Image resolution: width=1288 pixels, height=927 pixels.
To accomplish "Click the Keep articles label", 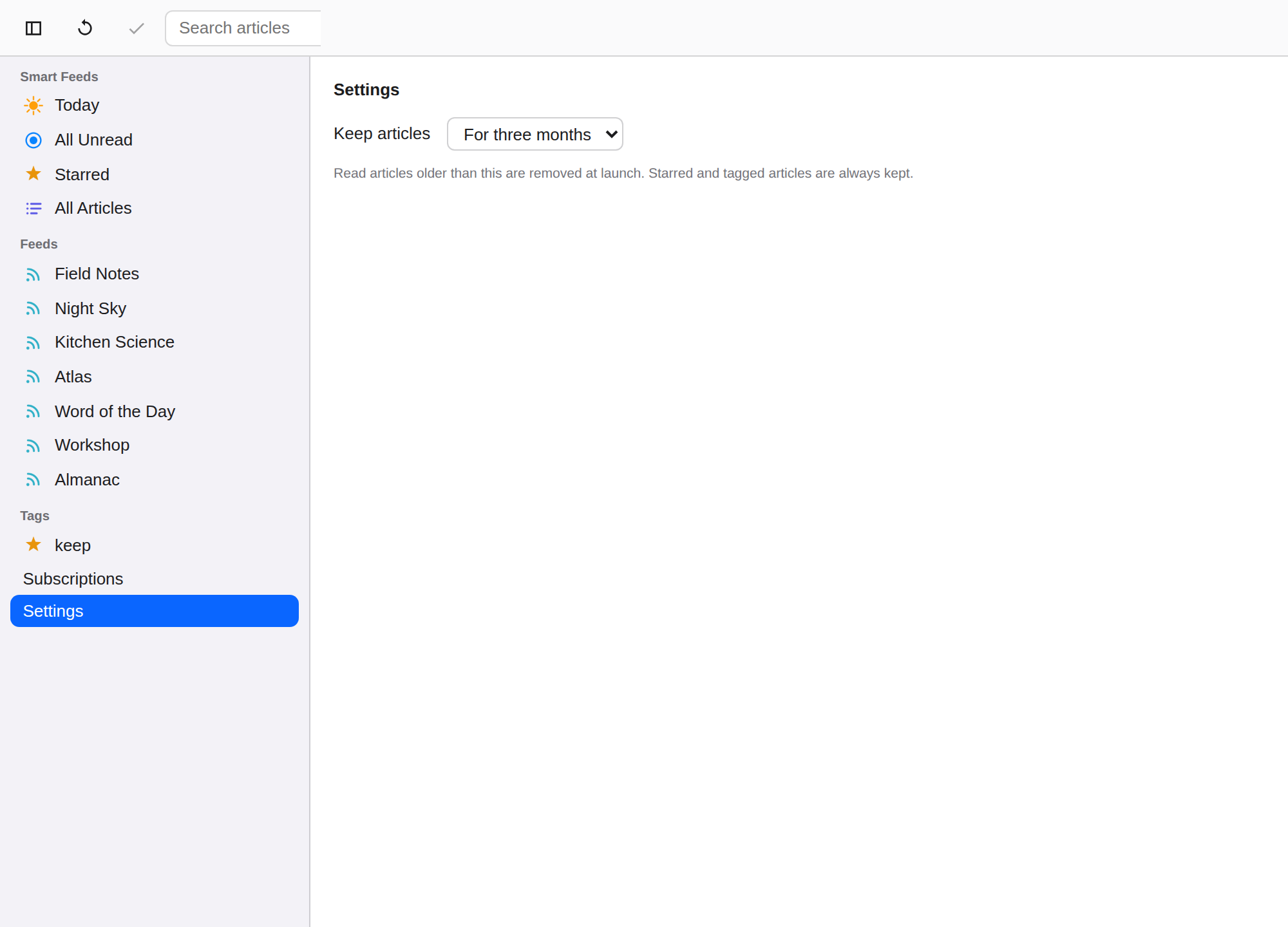I will (382, 134).
